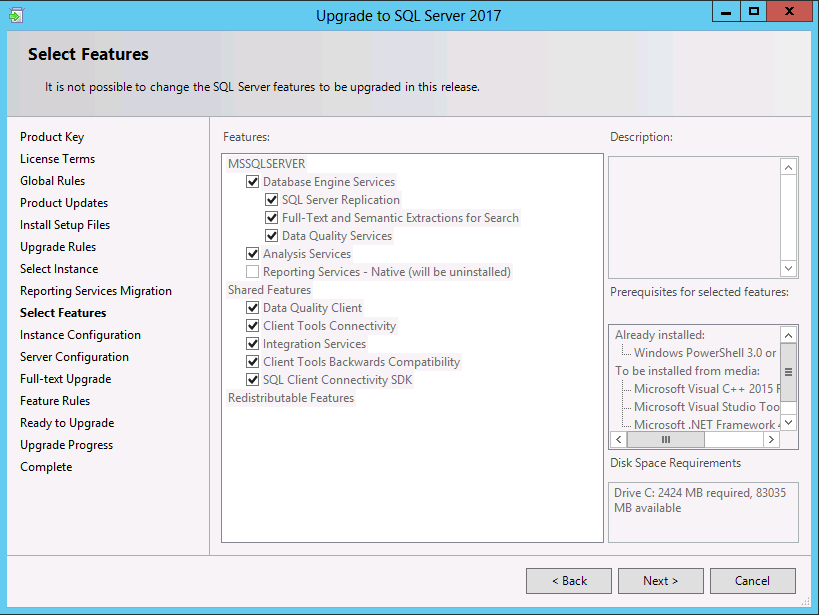This screenshot has height=615, width=819.
Task: Click the prerequisites horizontal scrollbar thumb
Action: click(665, 439)
